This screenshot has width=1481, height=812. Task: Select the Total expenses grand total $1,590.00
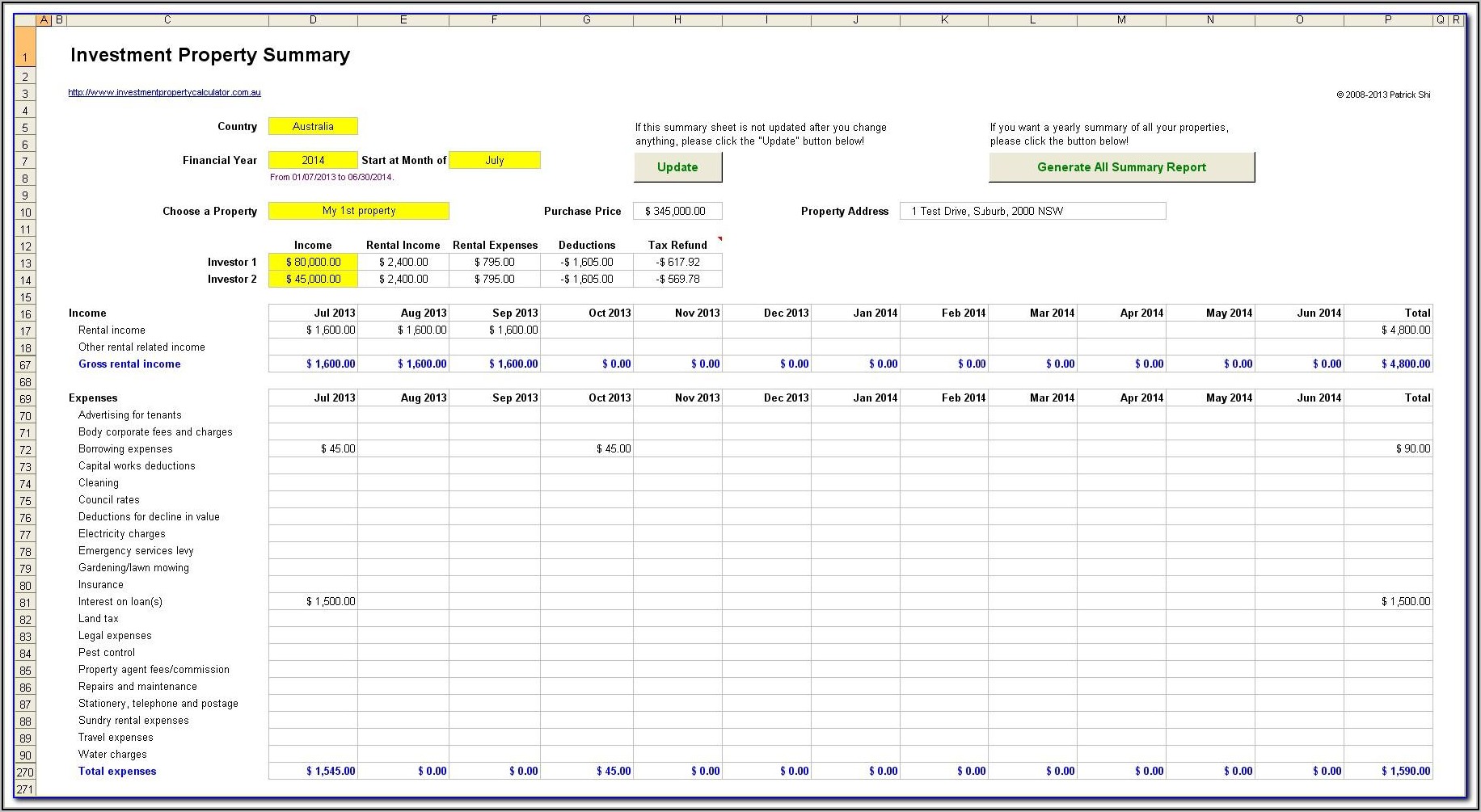(1388, 772)
